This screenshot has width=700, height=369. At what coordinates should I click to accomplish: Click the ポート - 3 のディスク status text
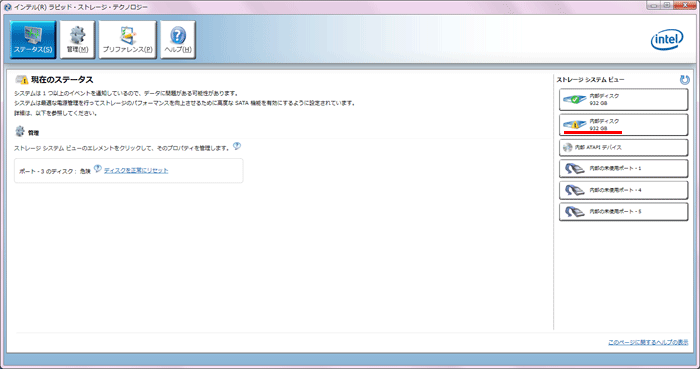click(x=55, y=171)
